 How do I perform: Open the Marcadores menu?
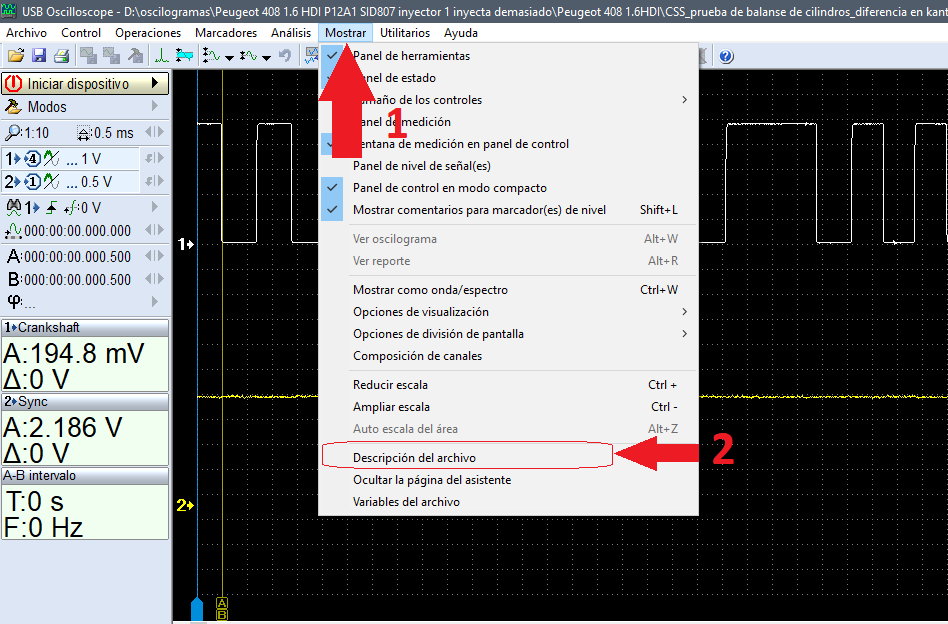226,32
